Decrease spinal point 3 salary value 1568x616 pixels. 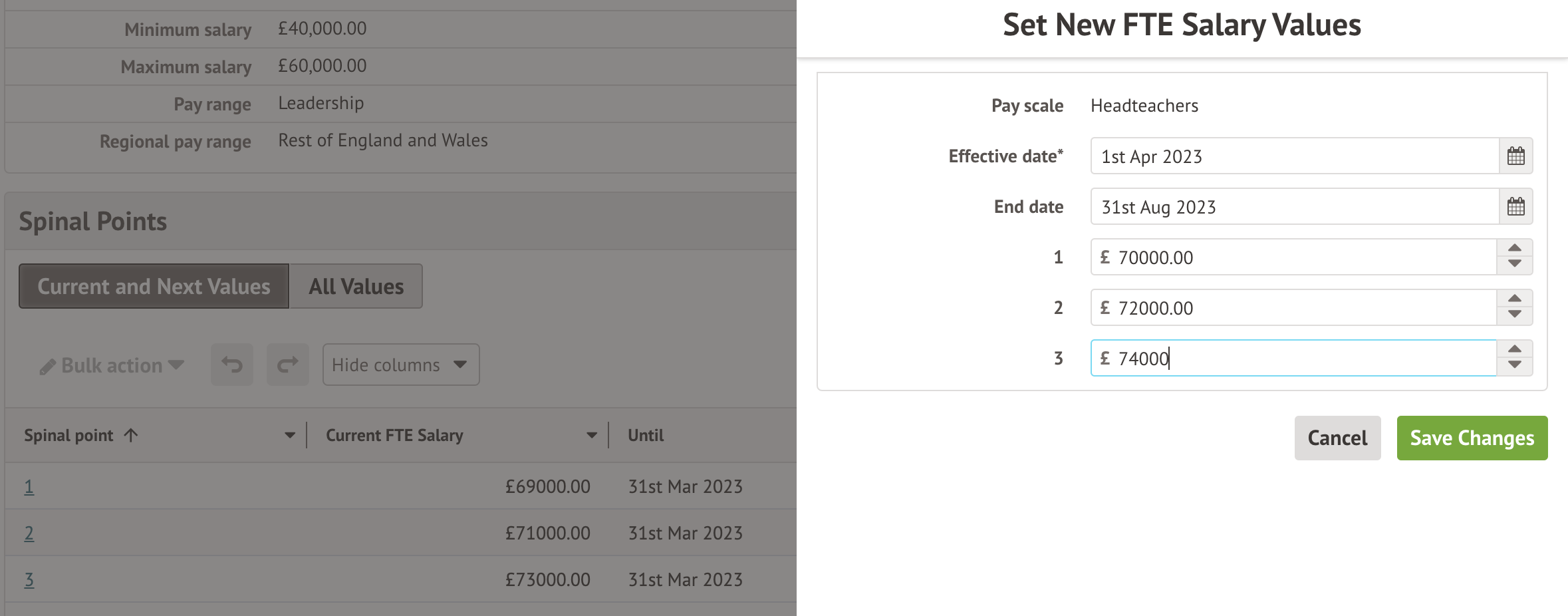point(1515,365)
